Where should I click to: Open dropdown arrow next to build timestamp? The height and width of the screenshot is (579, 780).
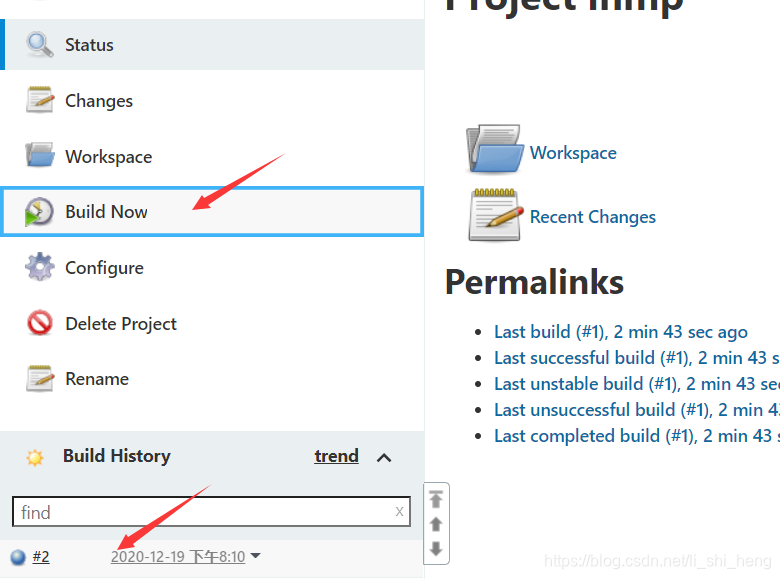pos(255,556)
